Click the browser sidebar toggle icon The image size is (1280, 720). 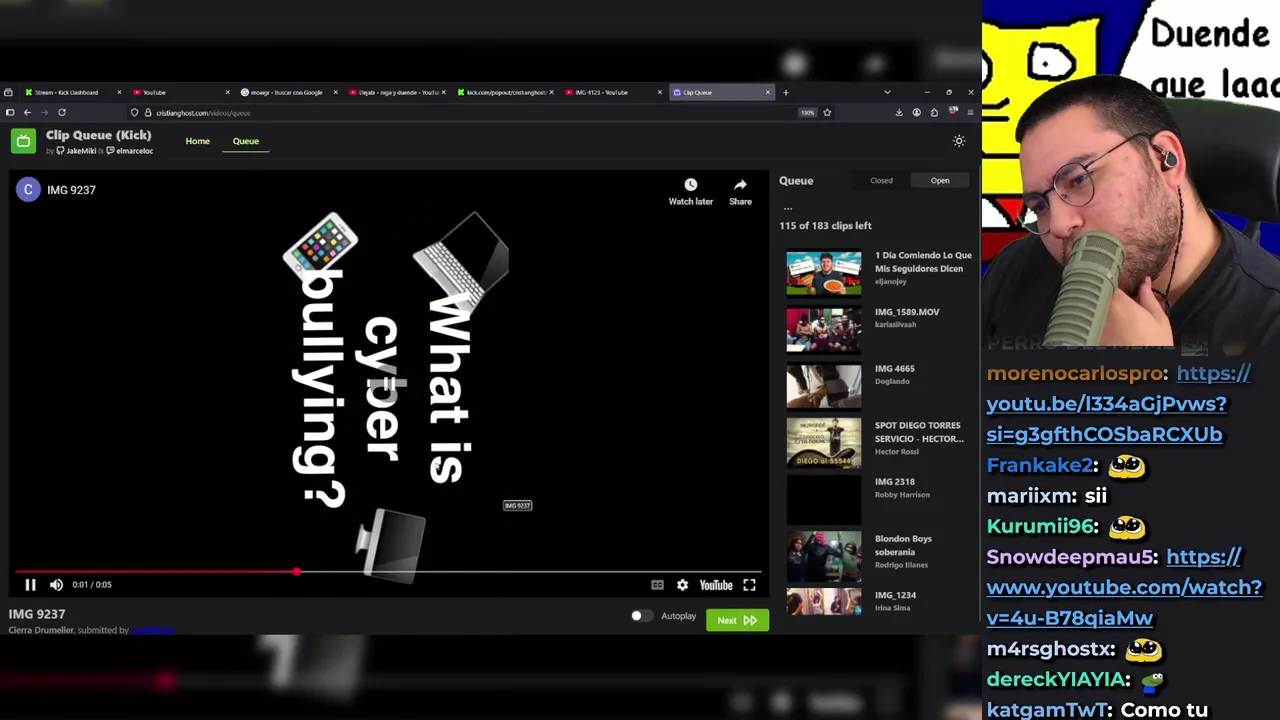[x=10, y=113]
